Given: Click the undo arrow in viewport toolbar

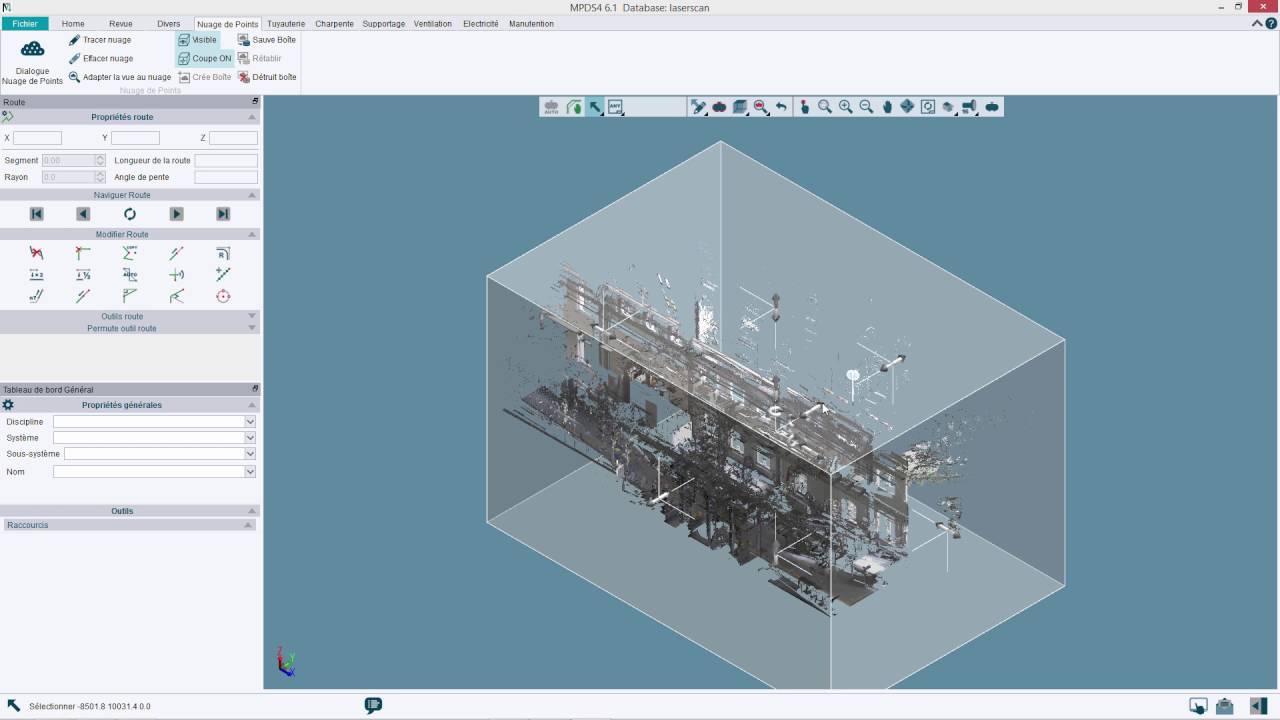Looking at the screenshot, I should pos(781,107).
